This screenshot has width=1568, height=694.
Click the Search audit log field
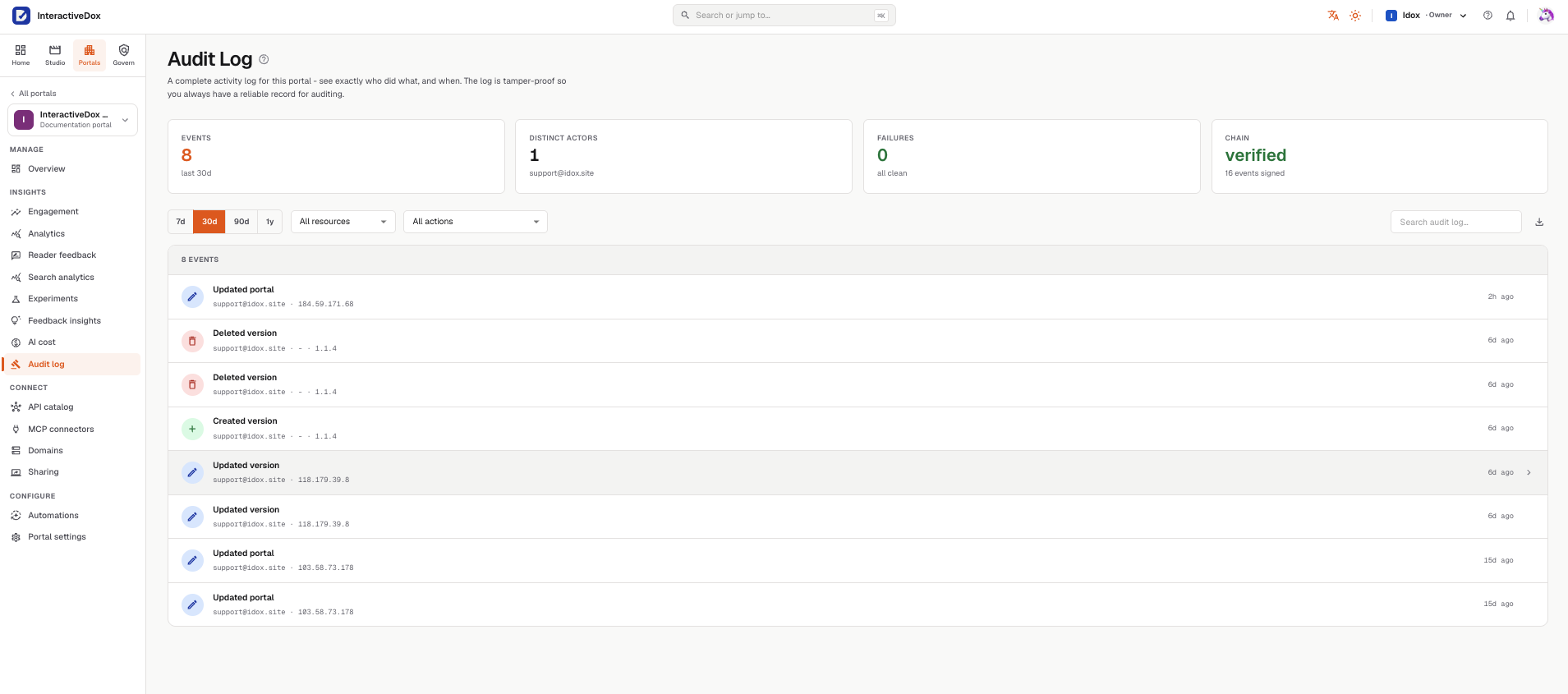1455,222
